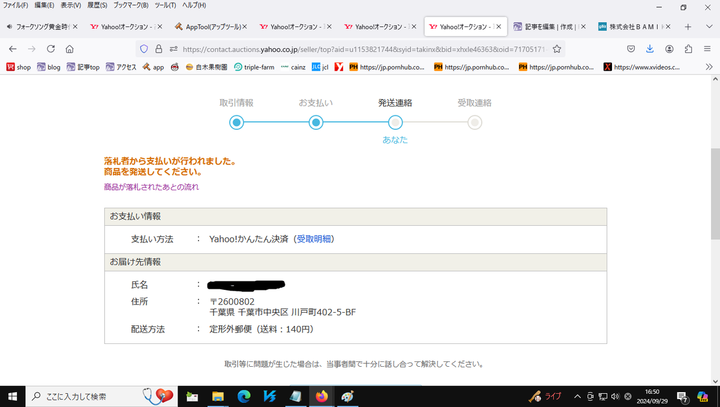Launch Microsoft Edge from the taskbar
This screenshot has height=407, width=720.
pyautogui.click(x=243, y=396)
